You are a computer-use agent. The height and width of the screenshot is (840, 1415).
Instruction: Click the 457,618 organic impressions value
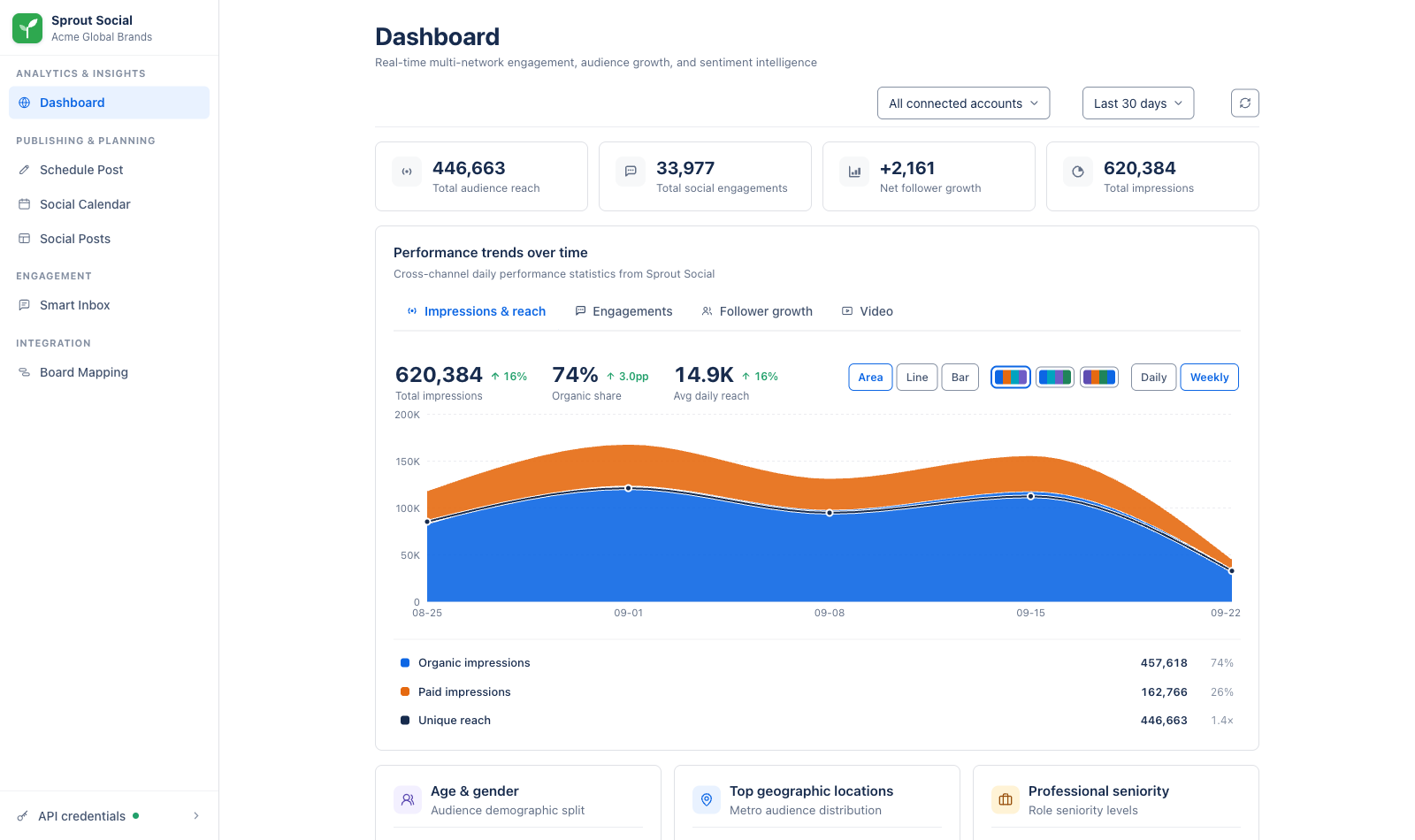click(1164, 663)
